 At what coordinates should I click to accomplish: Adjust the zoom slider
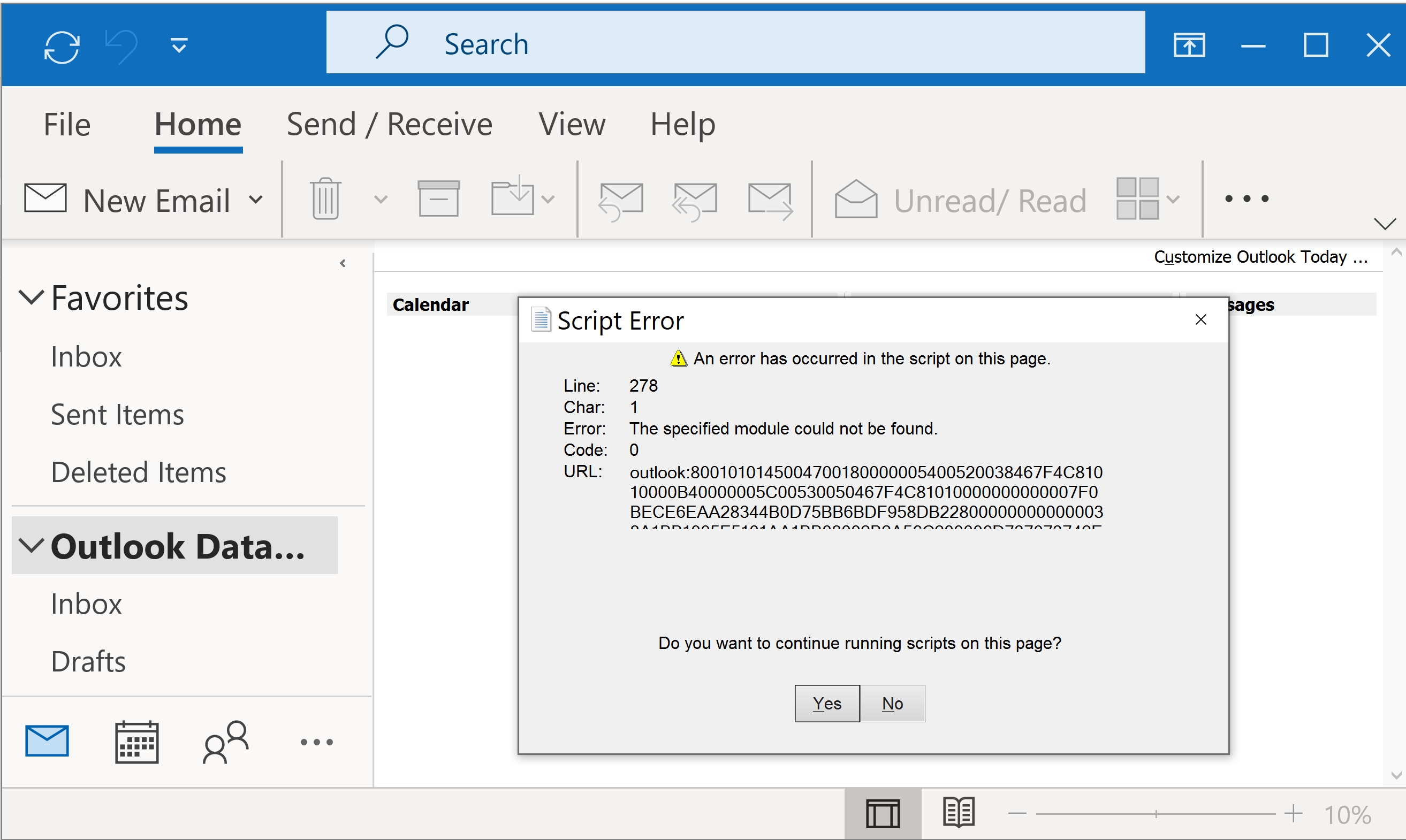coord(1155,813)
